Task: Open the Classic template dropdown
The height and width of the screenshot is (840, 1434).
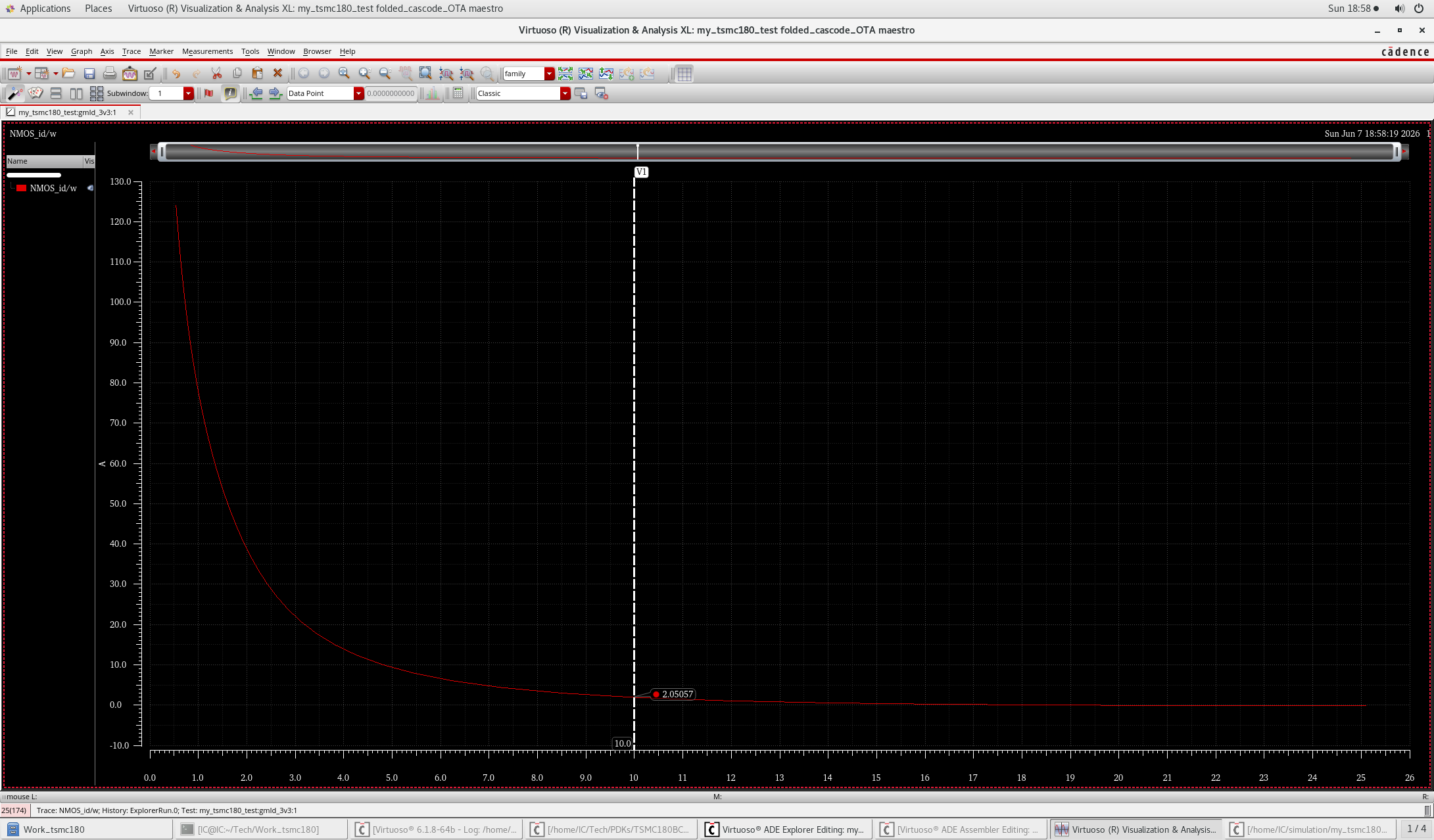Action: point(565,93)
